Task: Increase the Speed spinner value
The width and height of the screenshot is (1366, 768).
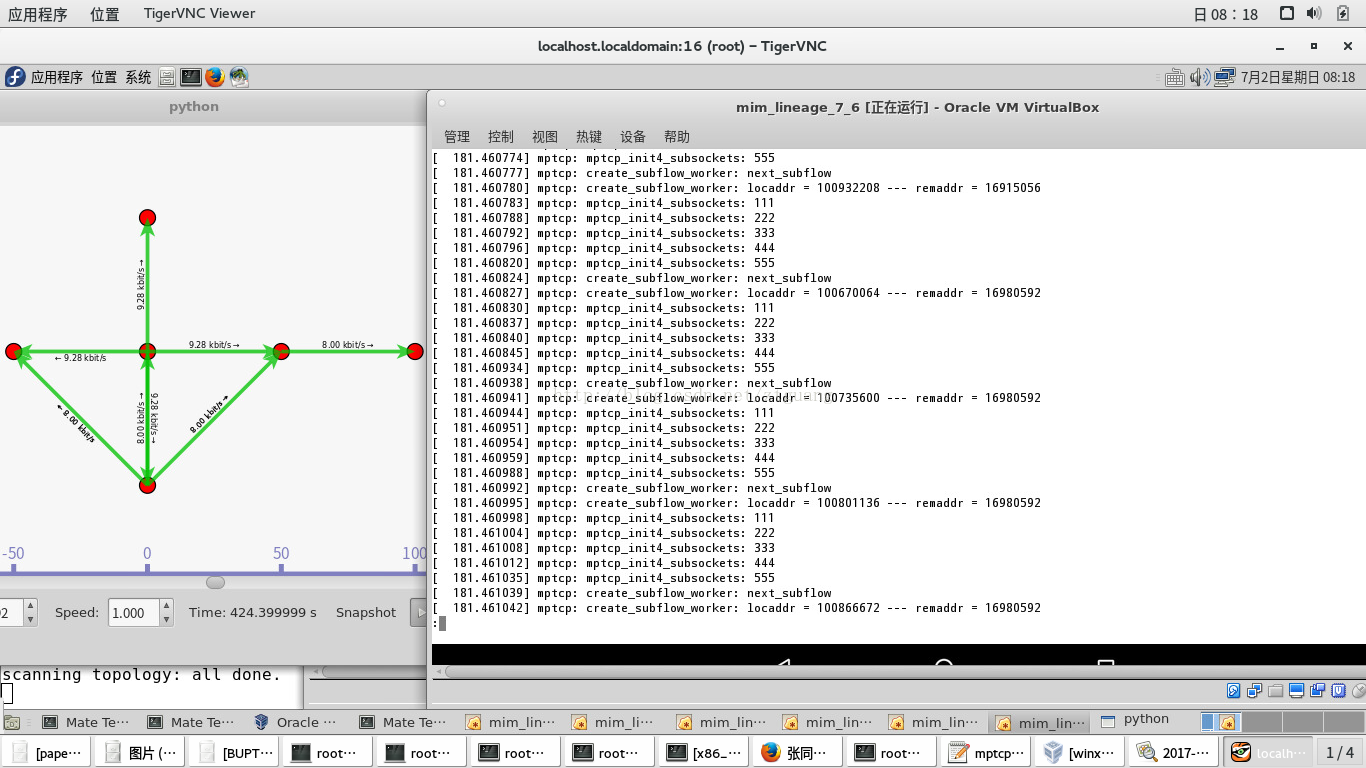Action: point(167,607)
